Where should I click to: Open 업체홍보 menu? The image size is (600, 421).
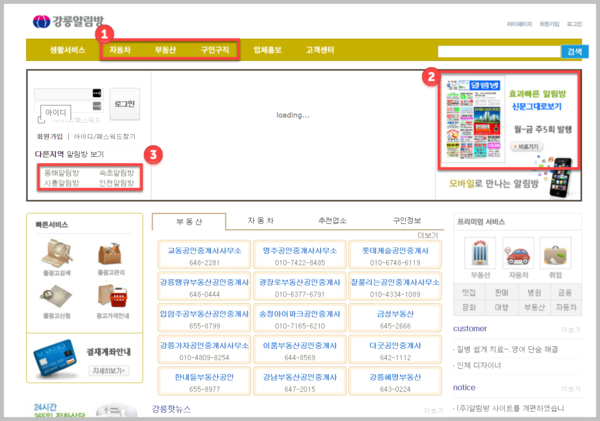coord(267,50)
